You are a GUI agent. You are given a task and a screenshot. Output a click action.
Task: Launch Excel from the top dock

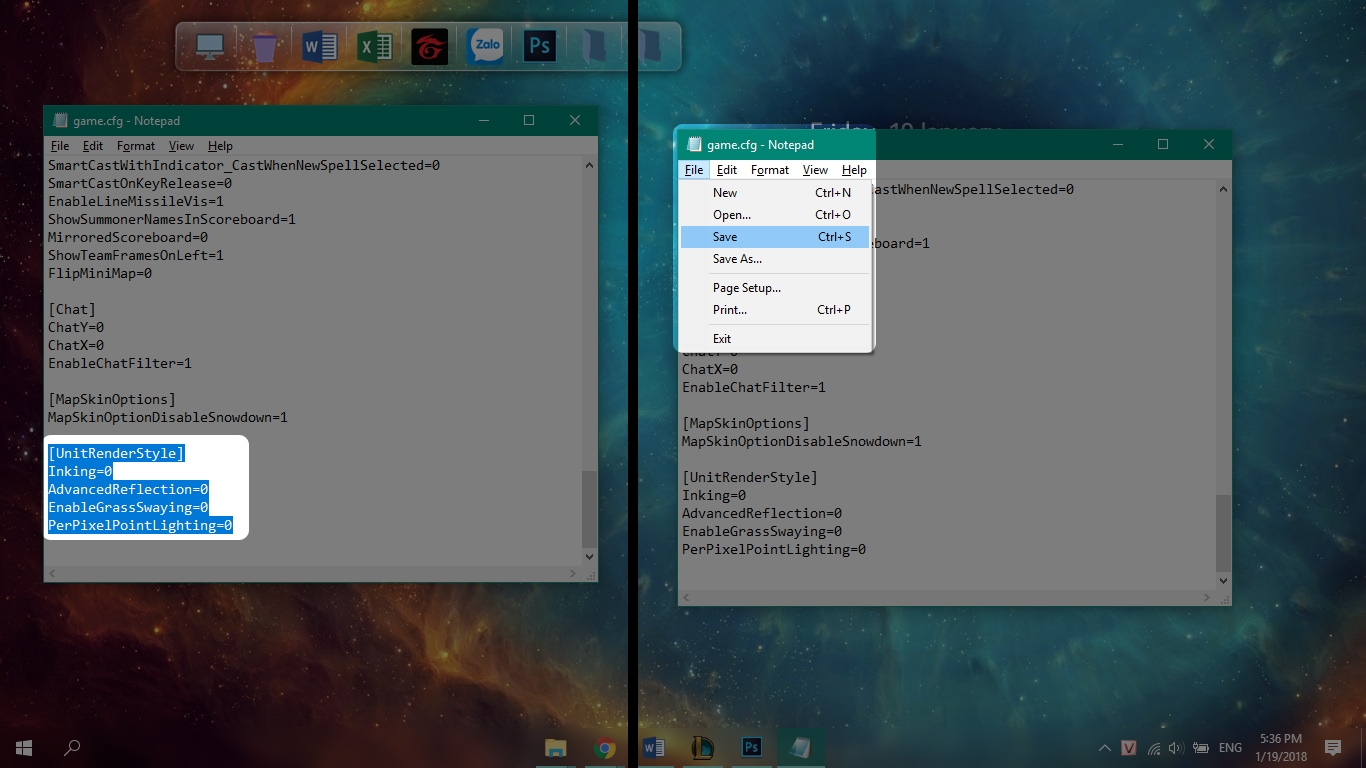pyautogui.click(x=374, y=47)
